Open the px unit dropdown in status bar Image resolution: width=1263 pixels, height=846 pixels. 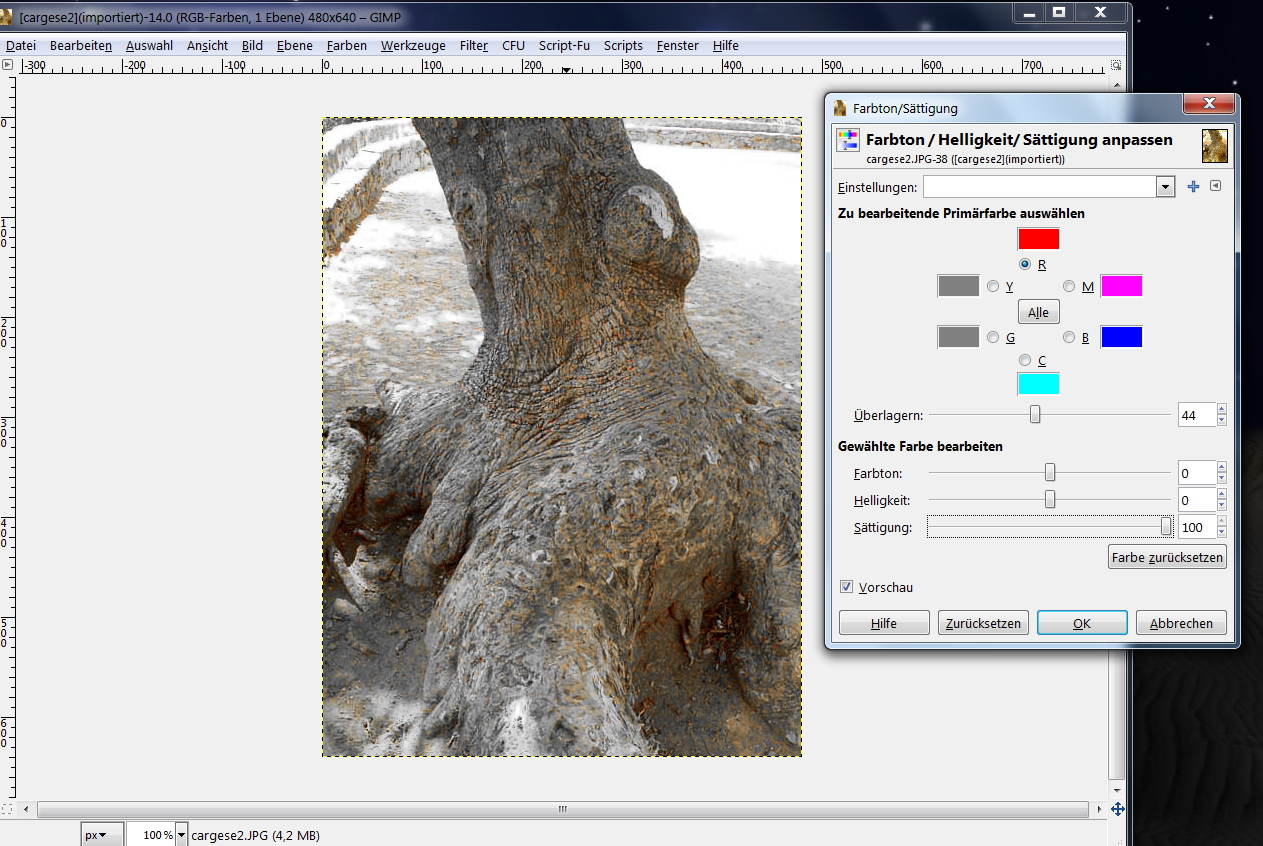[x=101, y=834]
